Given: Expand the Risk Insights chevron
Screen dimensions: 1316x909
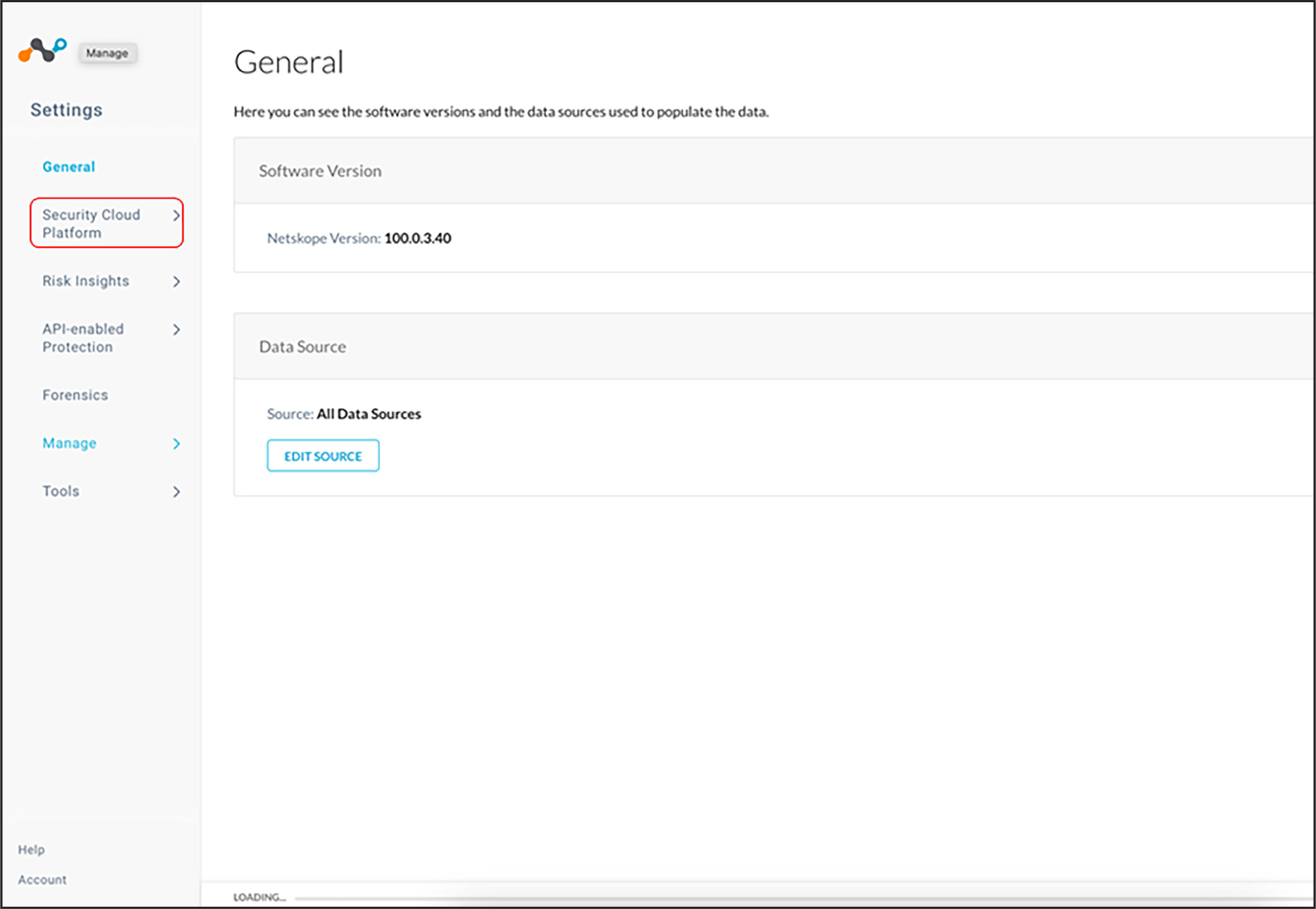Looking at the screenshot, I should (x=176, y=281).
